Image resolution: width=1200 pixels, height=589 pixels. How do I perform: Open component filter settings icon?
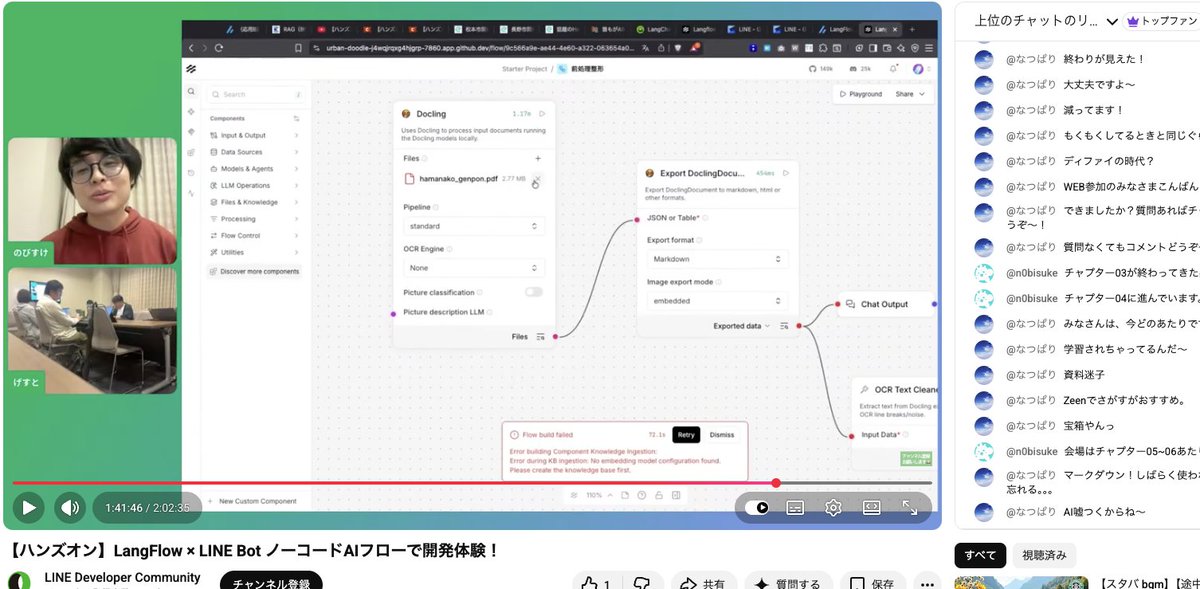point(296,118)
